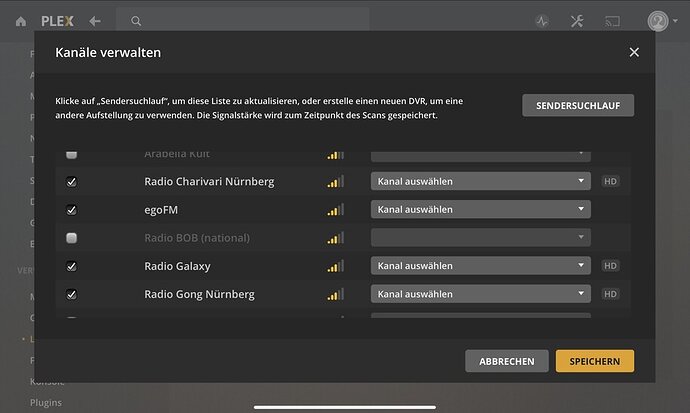The height and width of the screenshot is (413, 690).
Task: Click the Radio Galaxy channel name
Action: point(177,267)
